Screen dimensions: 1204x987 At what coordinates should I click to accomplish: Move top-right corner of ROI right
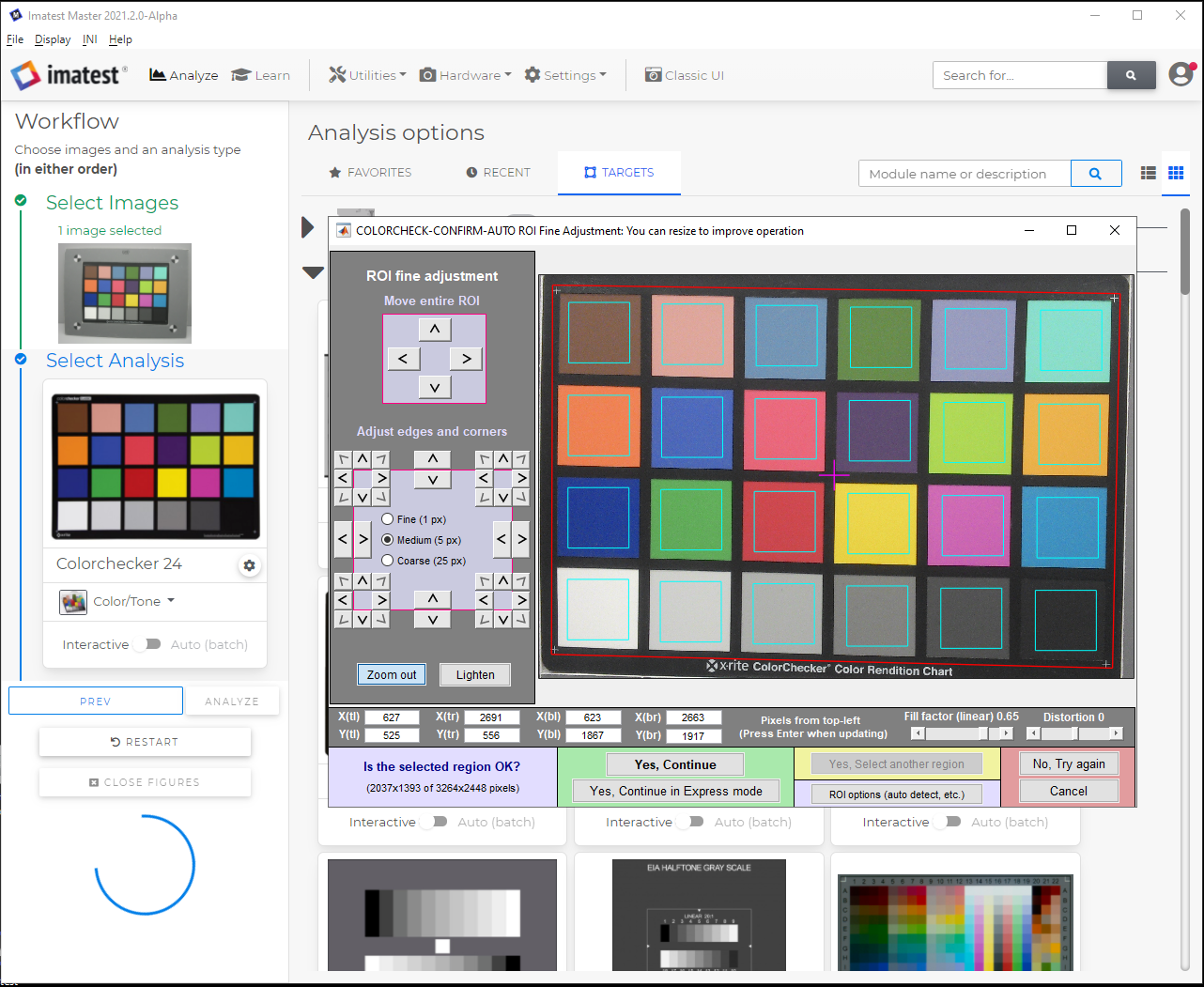521,478
